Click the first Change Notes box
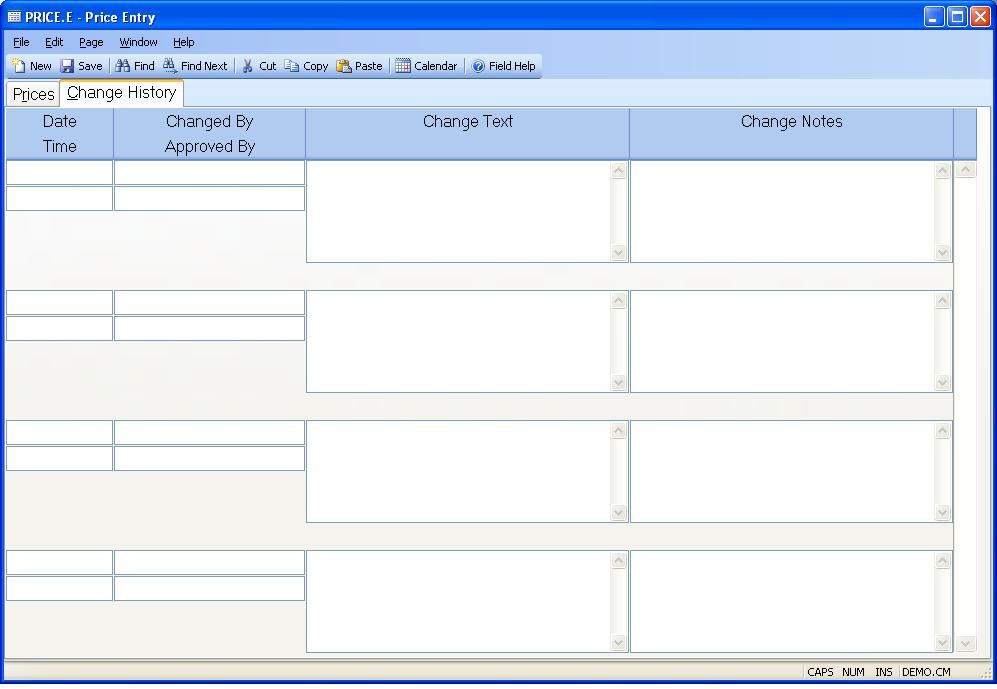Screen dimensions: 997x689 click(x=782, y=211)
